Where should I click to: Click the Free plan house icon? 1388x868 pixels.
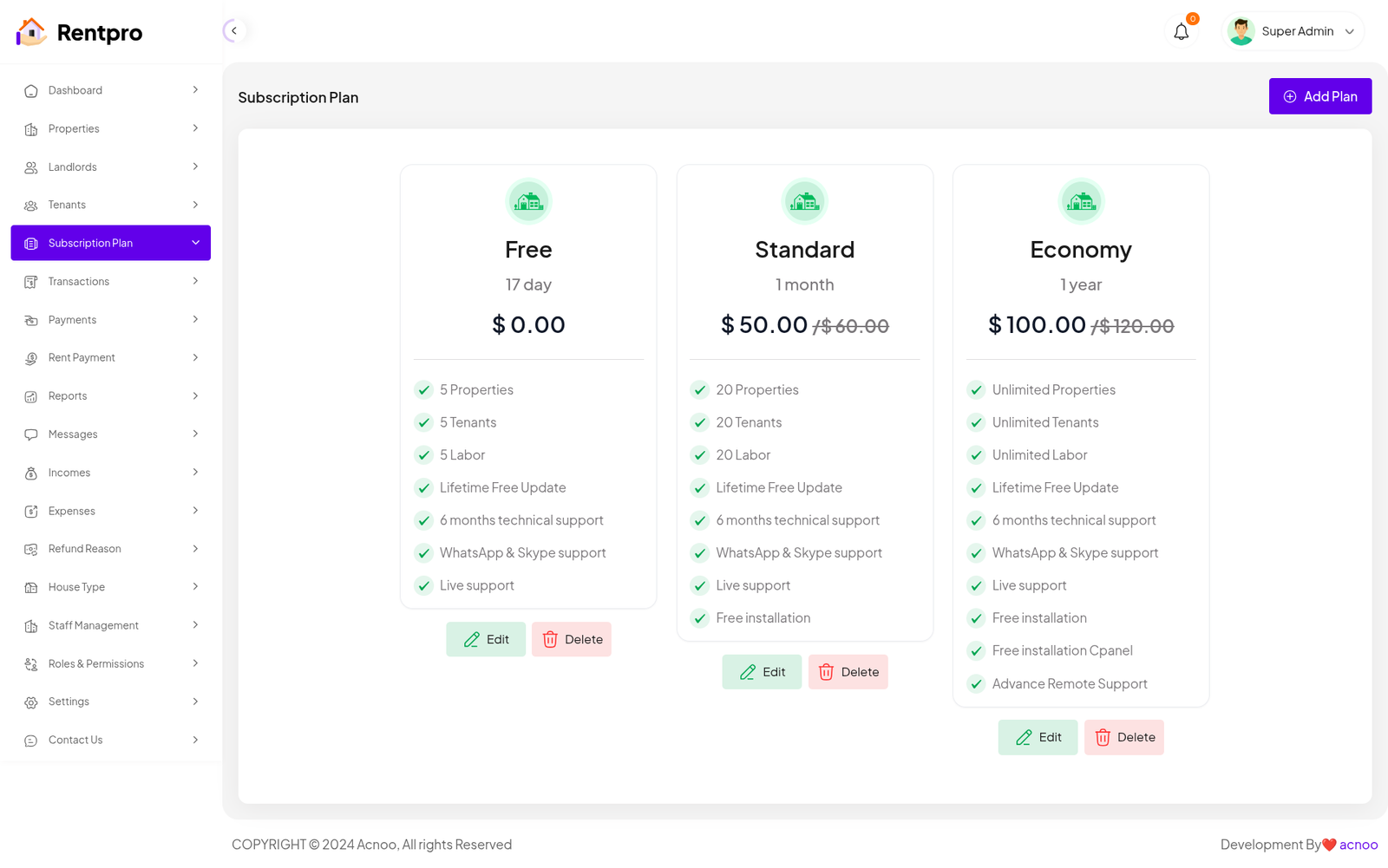(x=528, y=201)
